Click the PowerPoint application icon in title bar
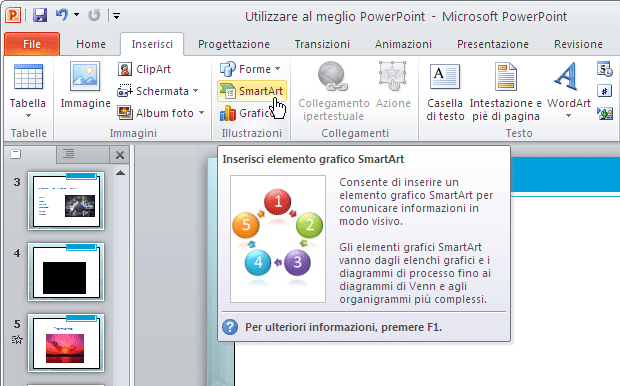This screenshot has height=386, width=620. tap(13, 15)
